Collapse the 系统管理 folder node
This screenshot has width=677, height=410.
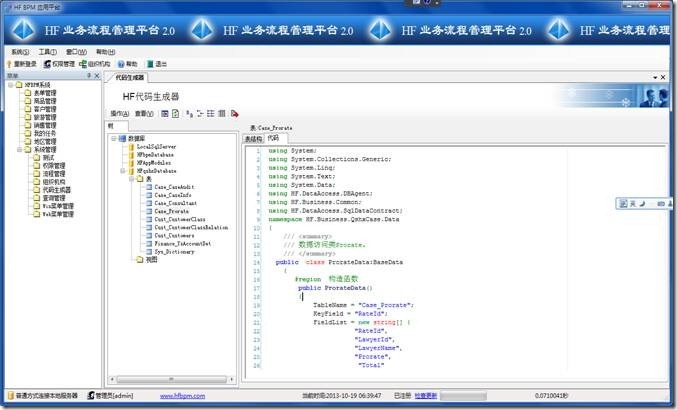pyautogui.click(x=19, y=149)
